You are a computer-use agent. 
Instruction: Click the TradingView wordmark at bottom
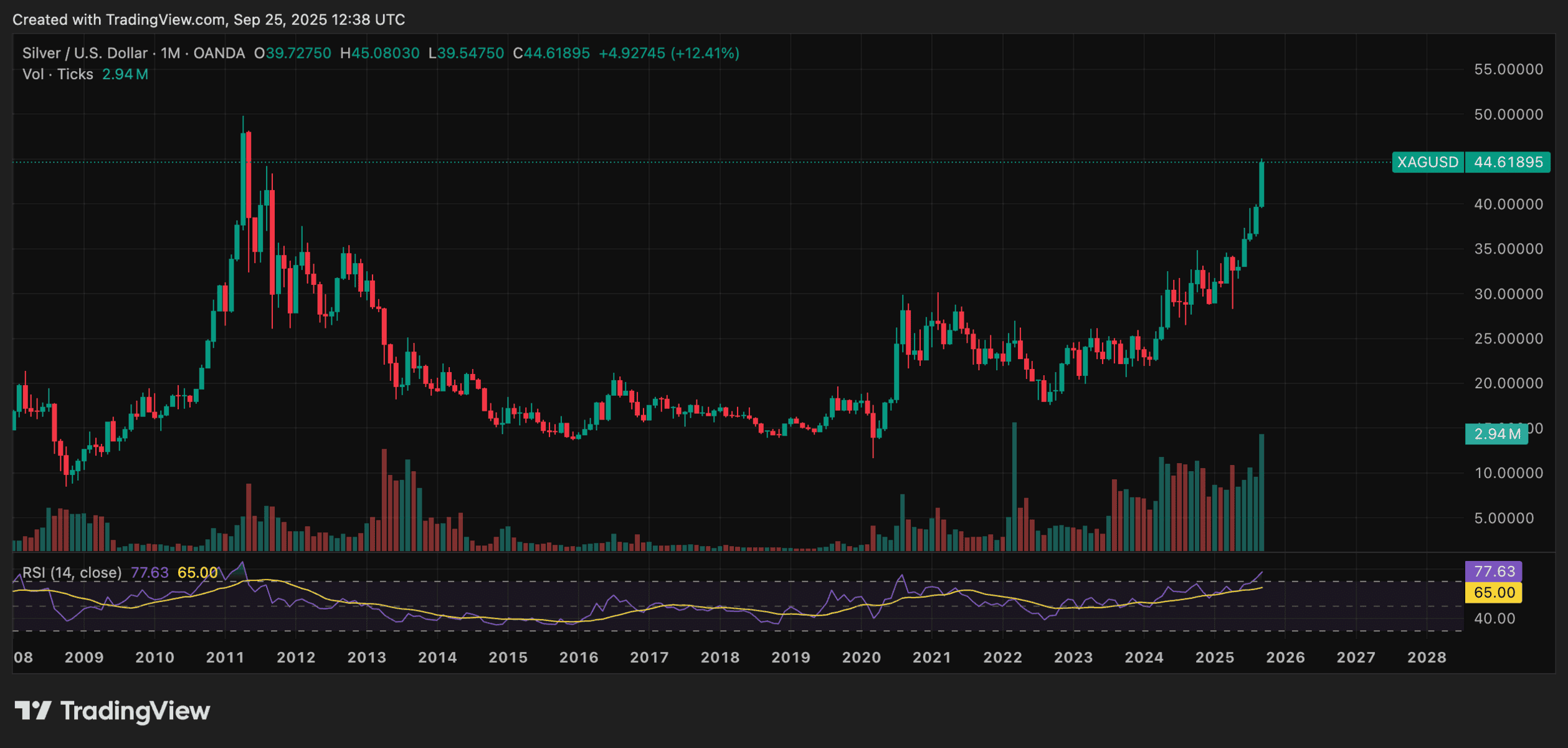click(x=135, y=711)
